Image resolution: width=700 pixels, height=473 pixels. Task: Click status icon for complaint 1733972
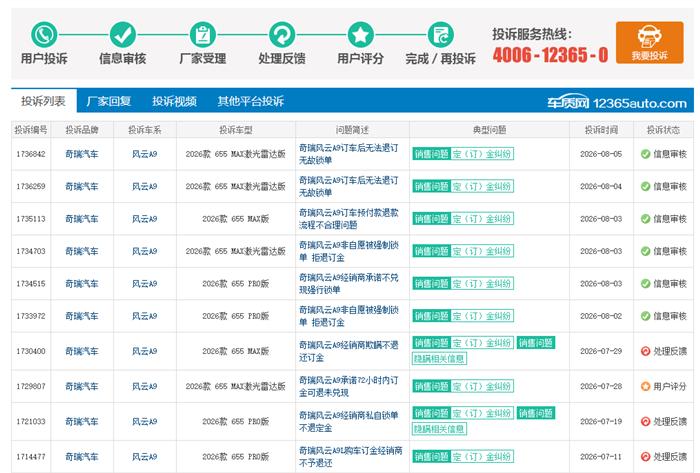[x=646, y=316]
